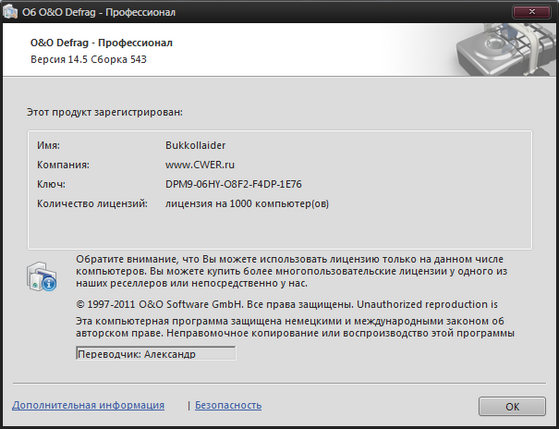The height and width of the screenshot is (429, 559).
Task: Click the Обратите внимание license notice paragraph
Action: (x=291, y=271)
